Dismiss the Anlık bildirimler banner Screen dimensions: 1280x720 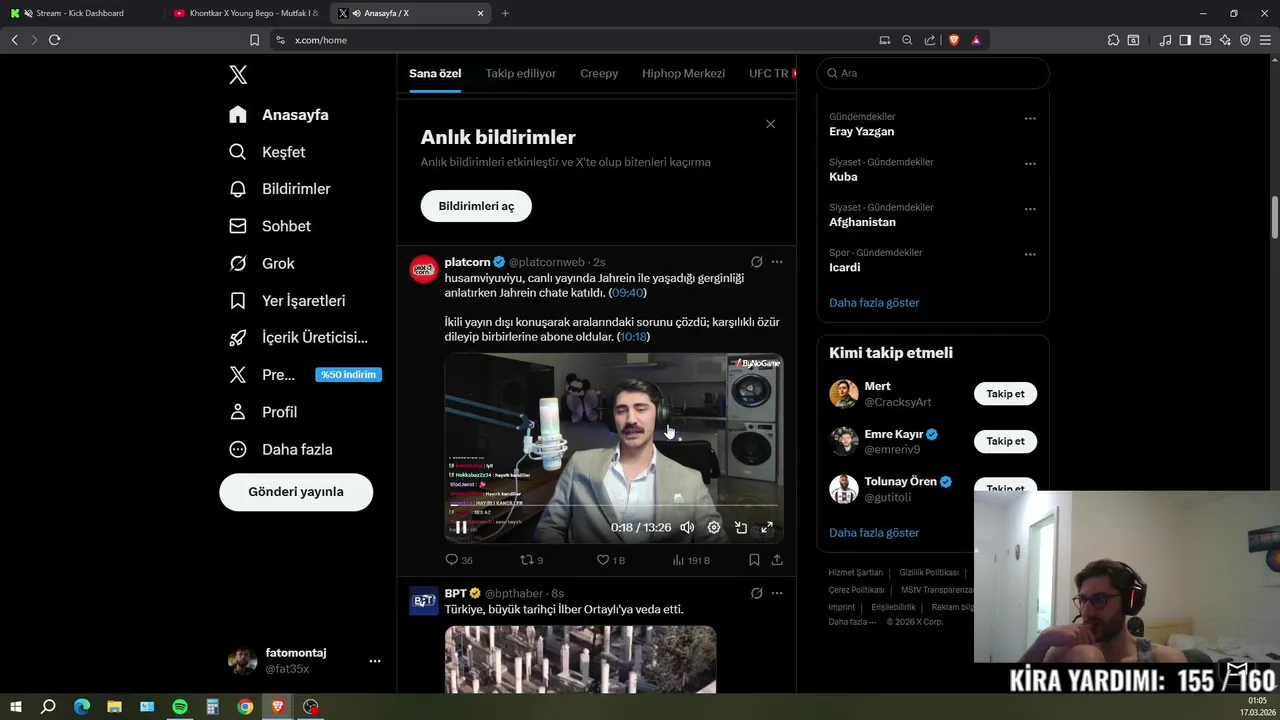(x=770, y=124)
